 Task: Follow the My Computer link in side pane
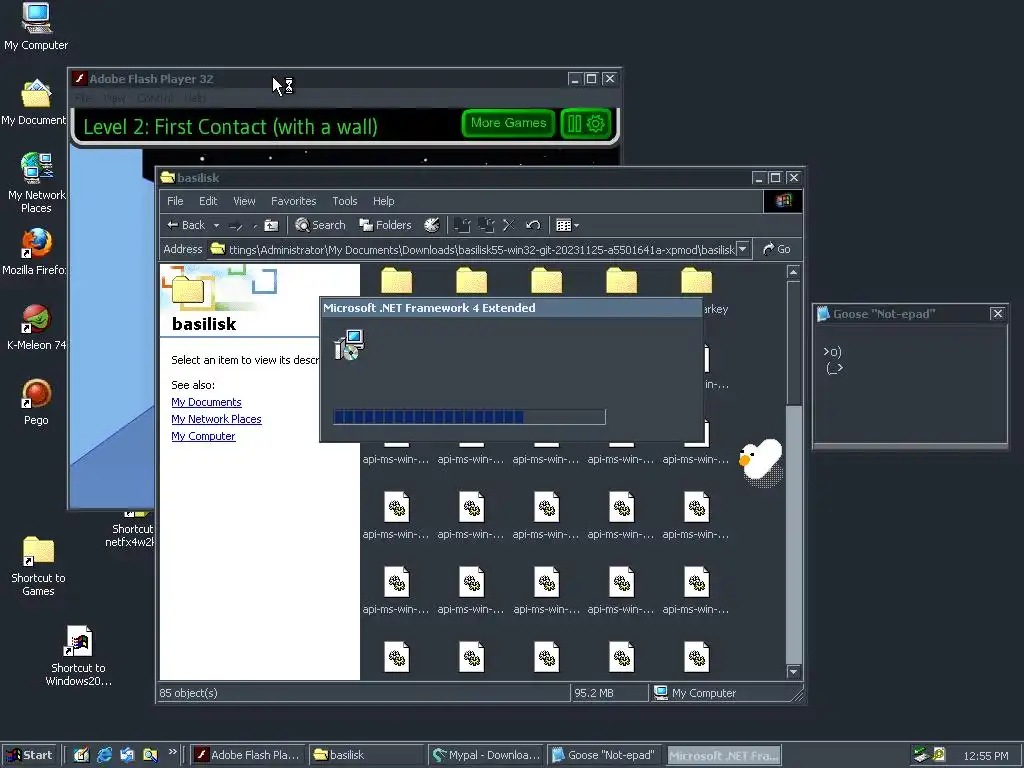point(203,436)
